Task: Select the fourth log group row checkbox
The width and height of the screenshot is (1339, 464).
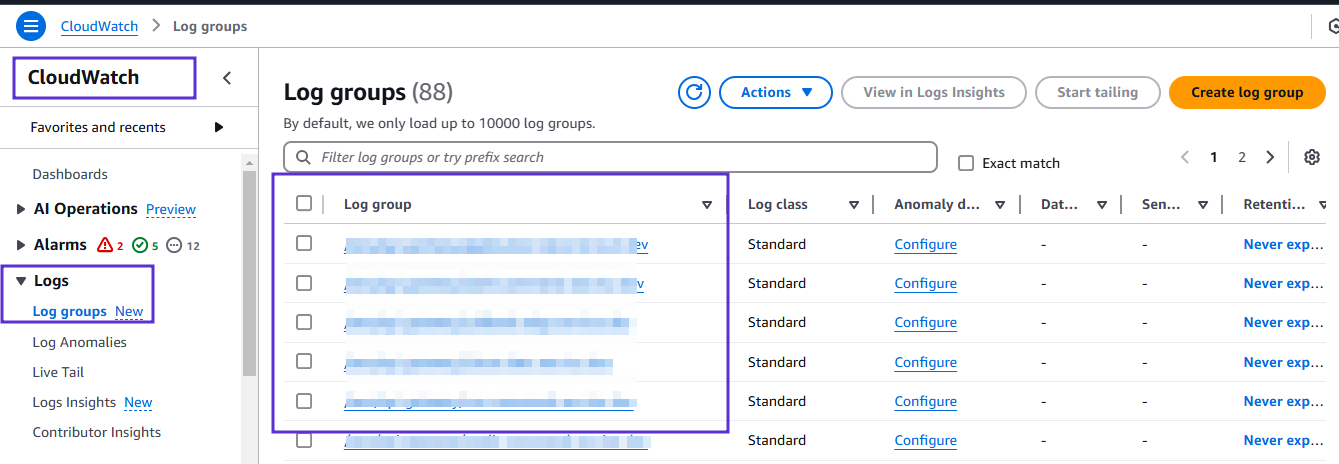Action: (x=304, y=361)
